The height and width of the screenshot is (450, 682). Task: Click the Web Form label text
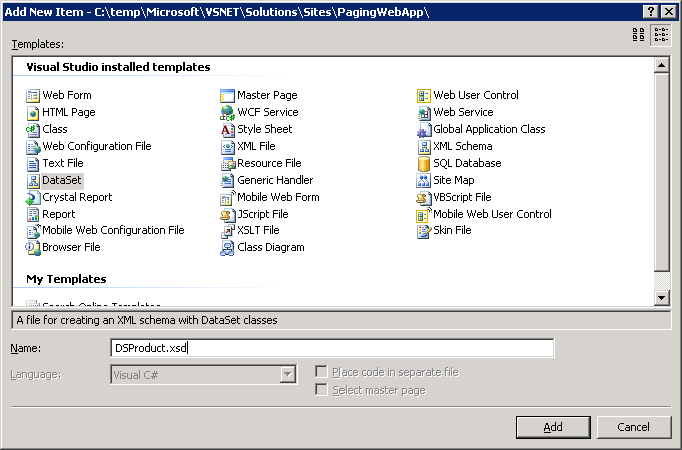(67, 95)
